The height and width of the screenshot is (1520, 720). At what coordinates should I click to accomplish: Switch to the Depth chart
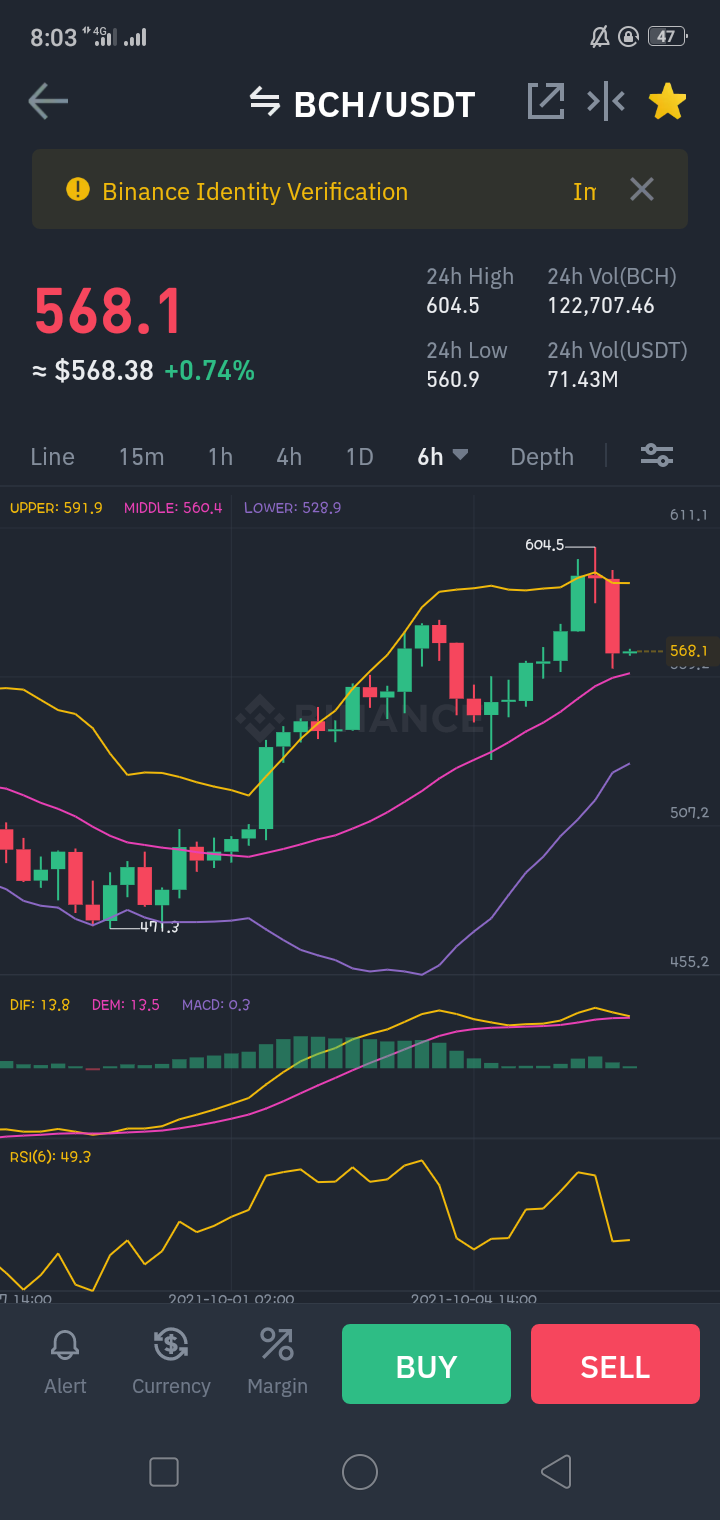coord(542,457)
